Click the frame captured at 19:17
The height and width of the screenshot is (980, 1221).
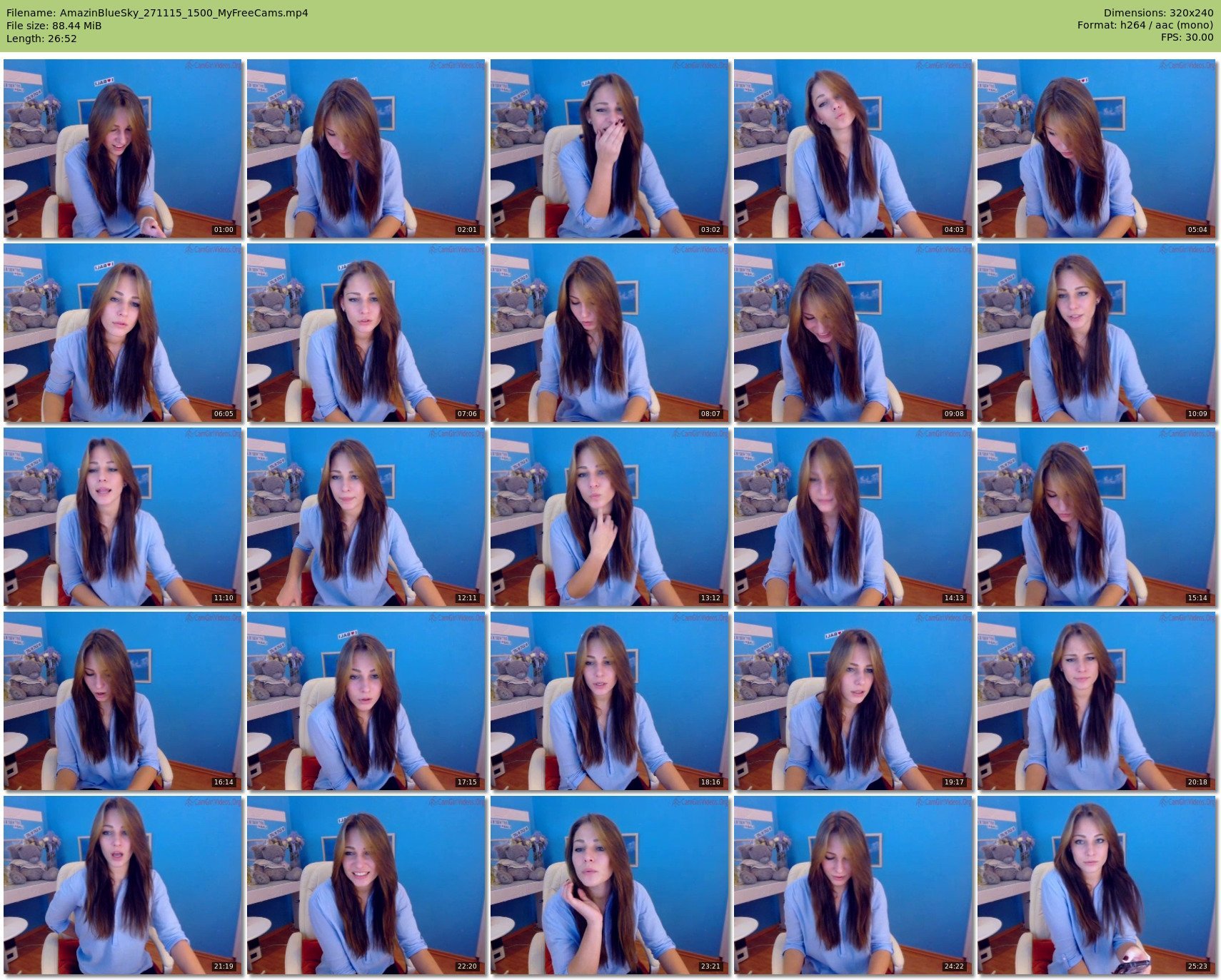[x=853, y=701]
